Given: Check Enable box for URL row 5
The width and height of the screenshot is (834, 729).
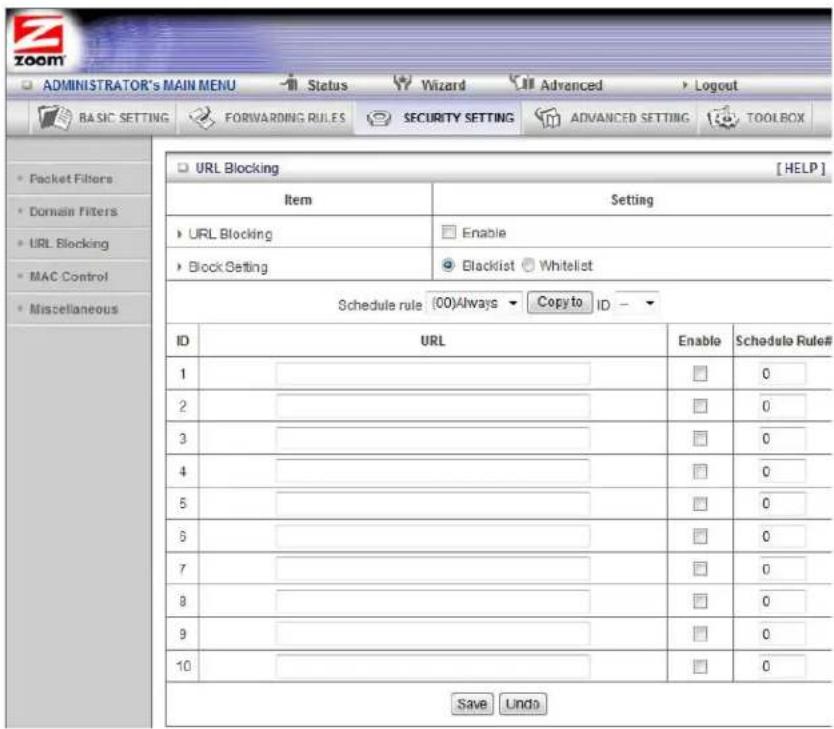Looking at the screenshot, I should click(x=700, y=504).
